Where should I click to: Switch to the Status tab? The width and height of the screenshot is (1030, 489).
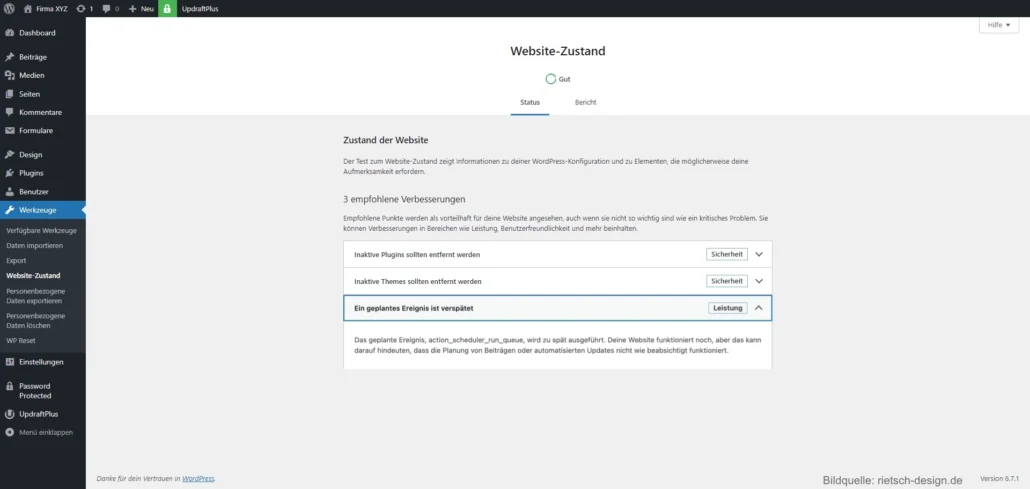tap(530, 103)
